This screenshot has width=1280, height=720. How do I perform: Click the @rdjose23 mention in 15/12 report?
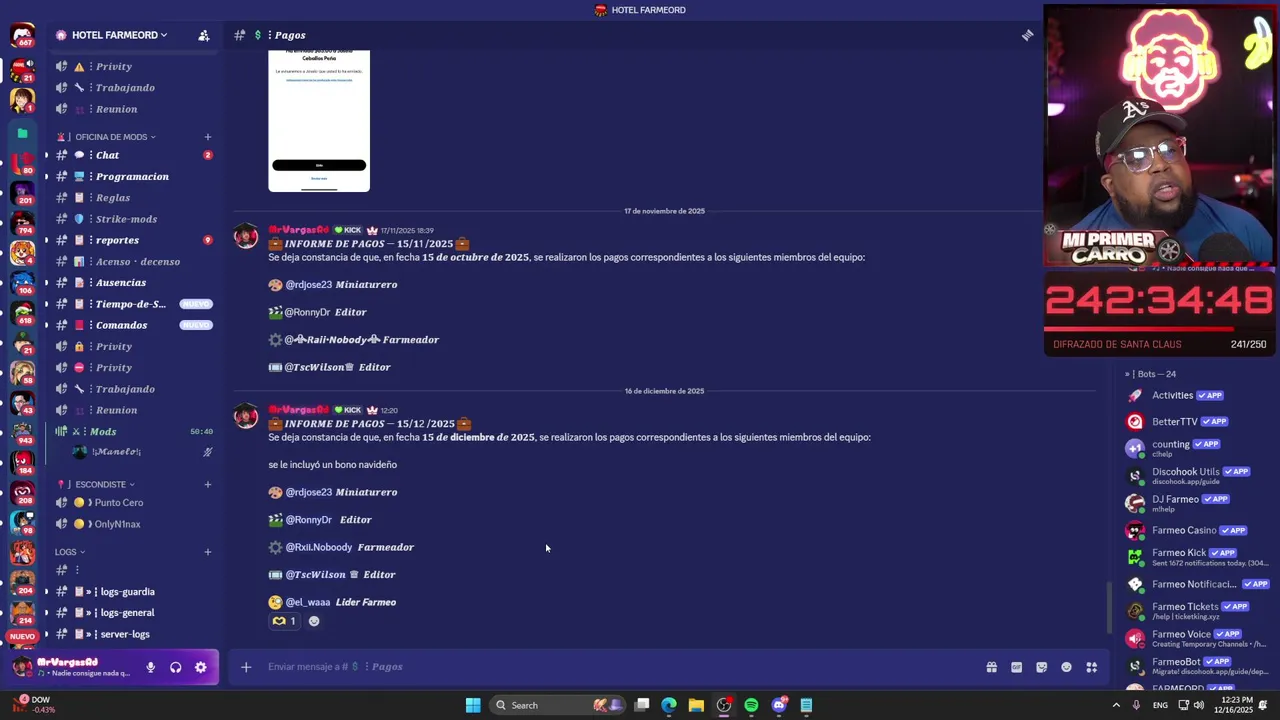309,492
